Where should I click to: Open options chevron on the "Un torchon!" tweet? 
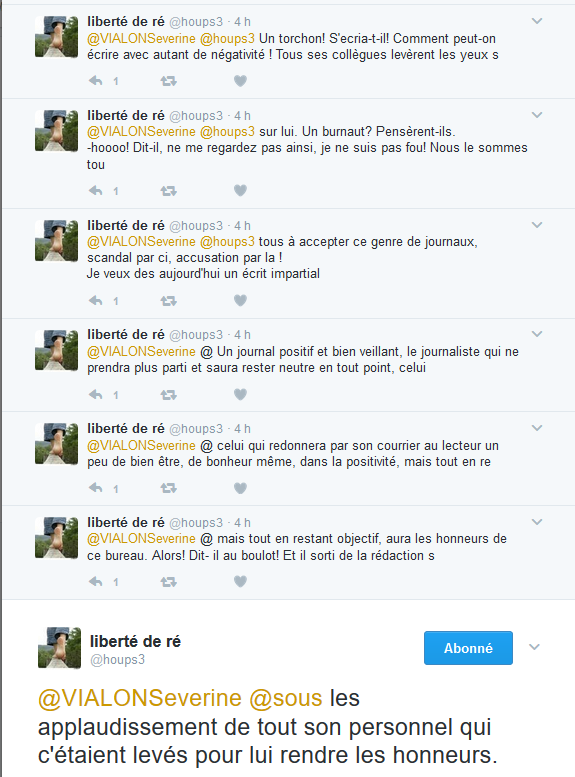pos(537,21)
